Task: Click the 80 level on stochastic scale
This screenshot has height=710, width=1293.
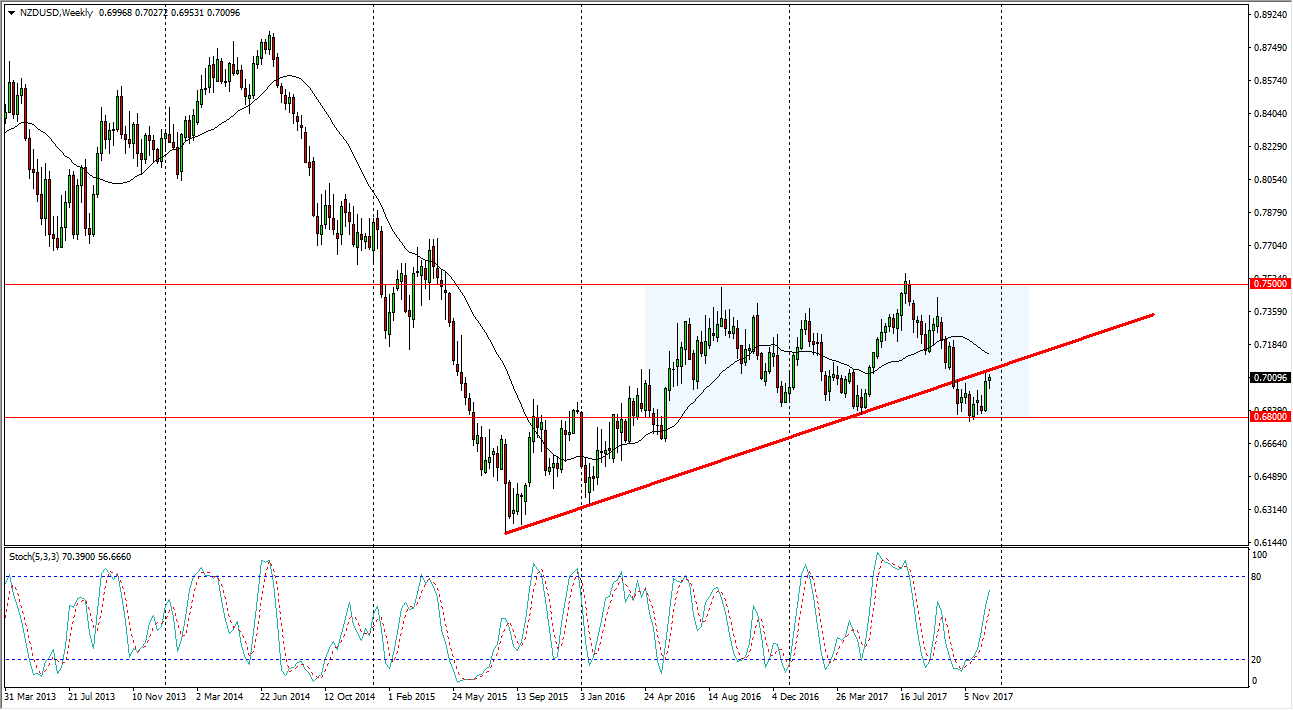Action: pyautogui.click(x=1258, y=577)
